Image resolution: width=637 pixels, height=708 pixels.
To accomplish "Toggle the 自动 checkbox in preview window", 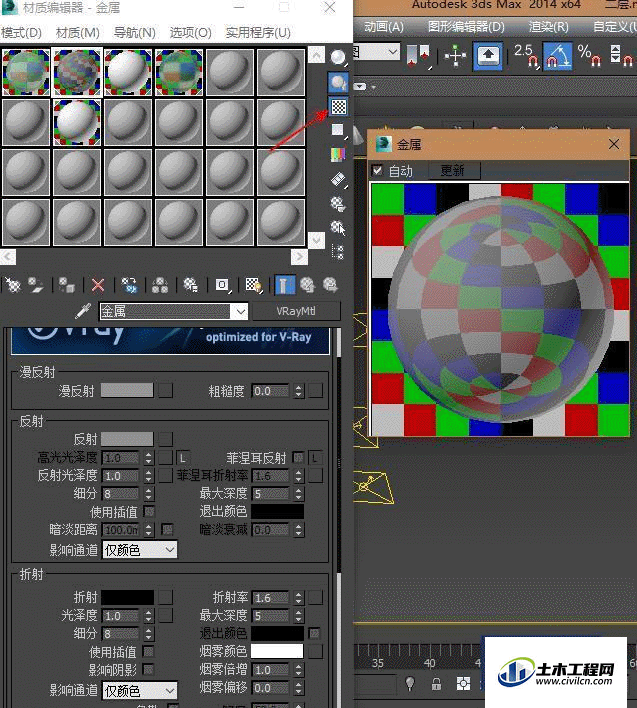I will click(377, 170).
